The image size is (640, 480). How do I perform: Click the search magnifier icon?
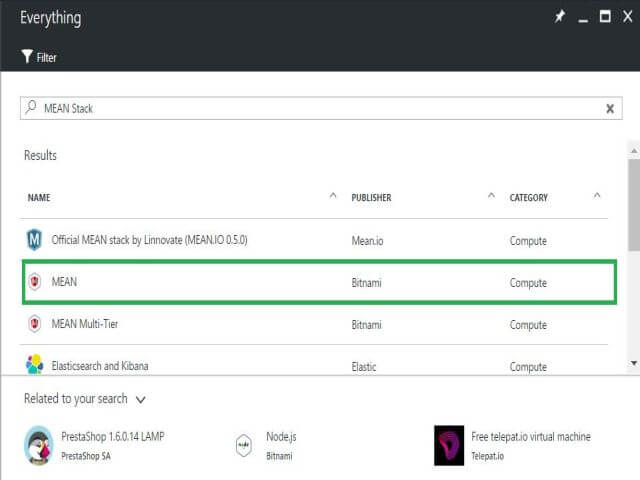click(32, 107)
